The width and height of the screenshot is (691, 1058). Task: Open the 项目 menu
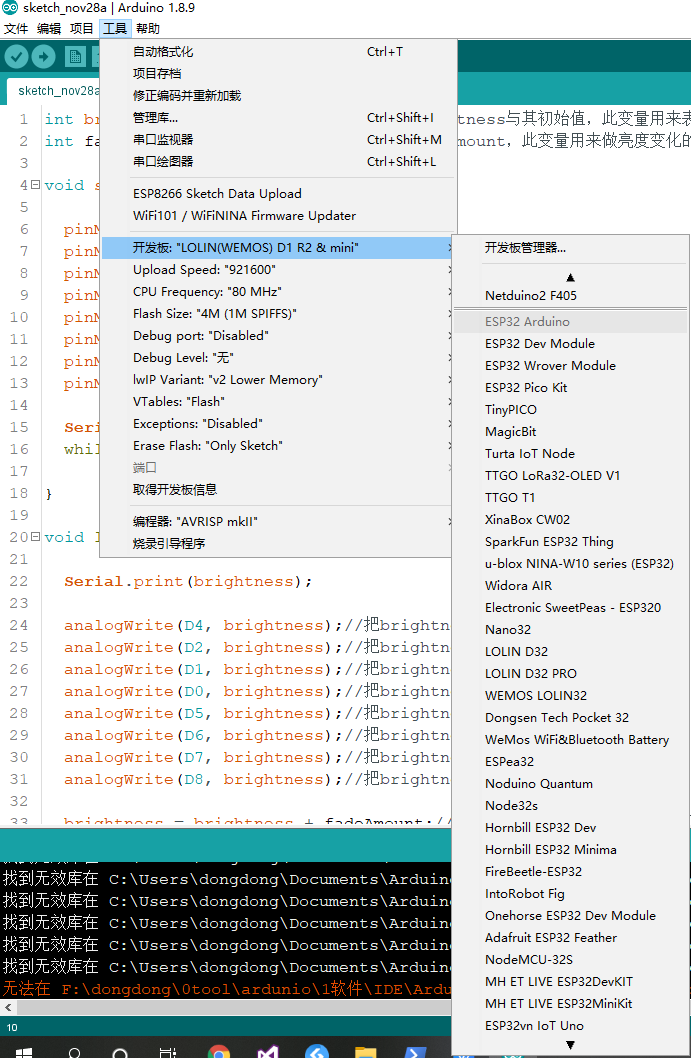click(x=82, y=28)
